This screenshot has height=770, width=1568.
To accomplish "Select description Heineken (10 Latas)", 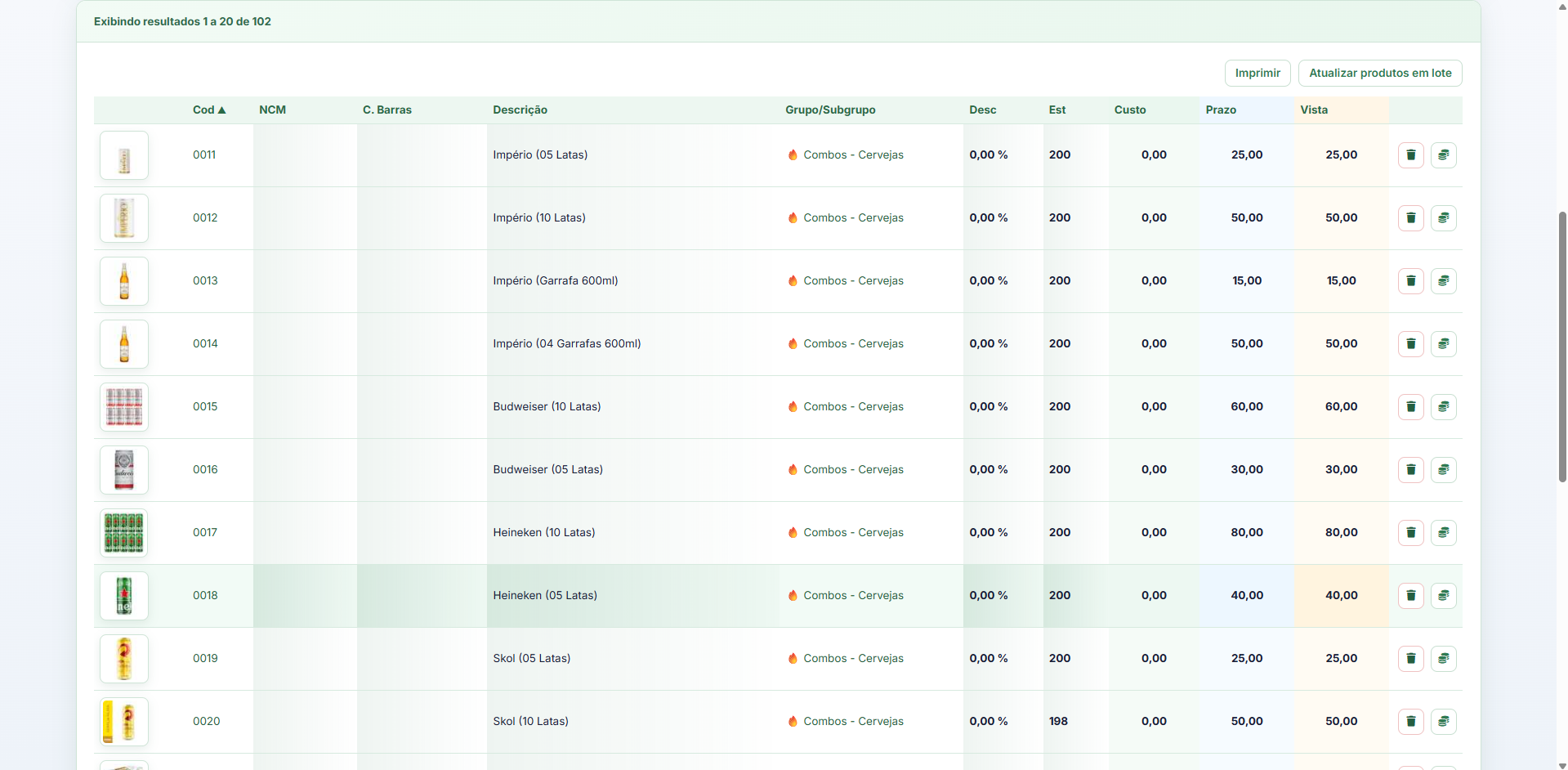I will pos(544,532).
